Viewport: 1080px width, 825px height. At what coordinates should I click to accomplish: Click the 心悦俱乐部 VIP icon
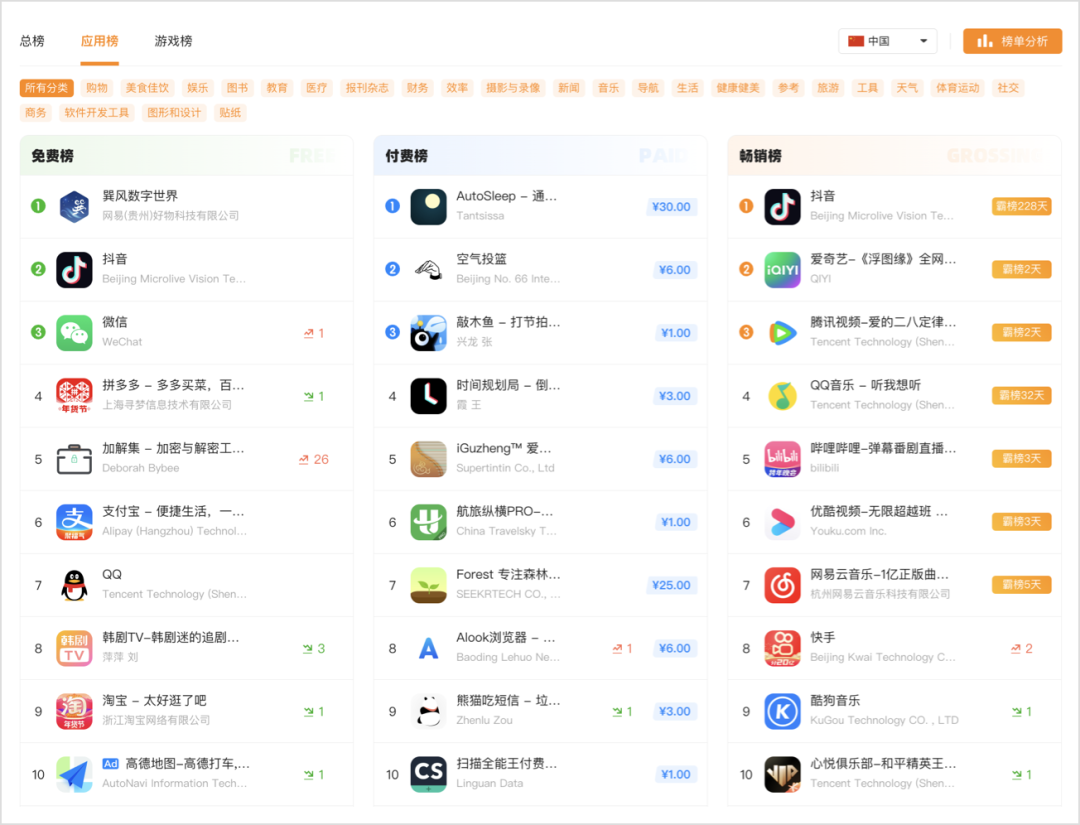click(782, 775)
